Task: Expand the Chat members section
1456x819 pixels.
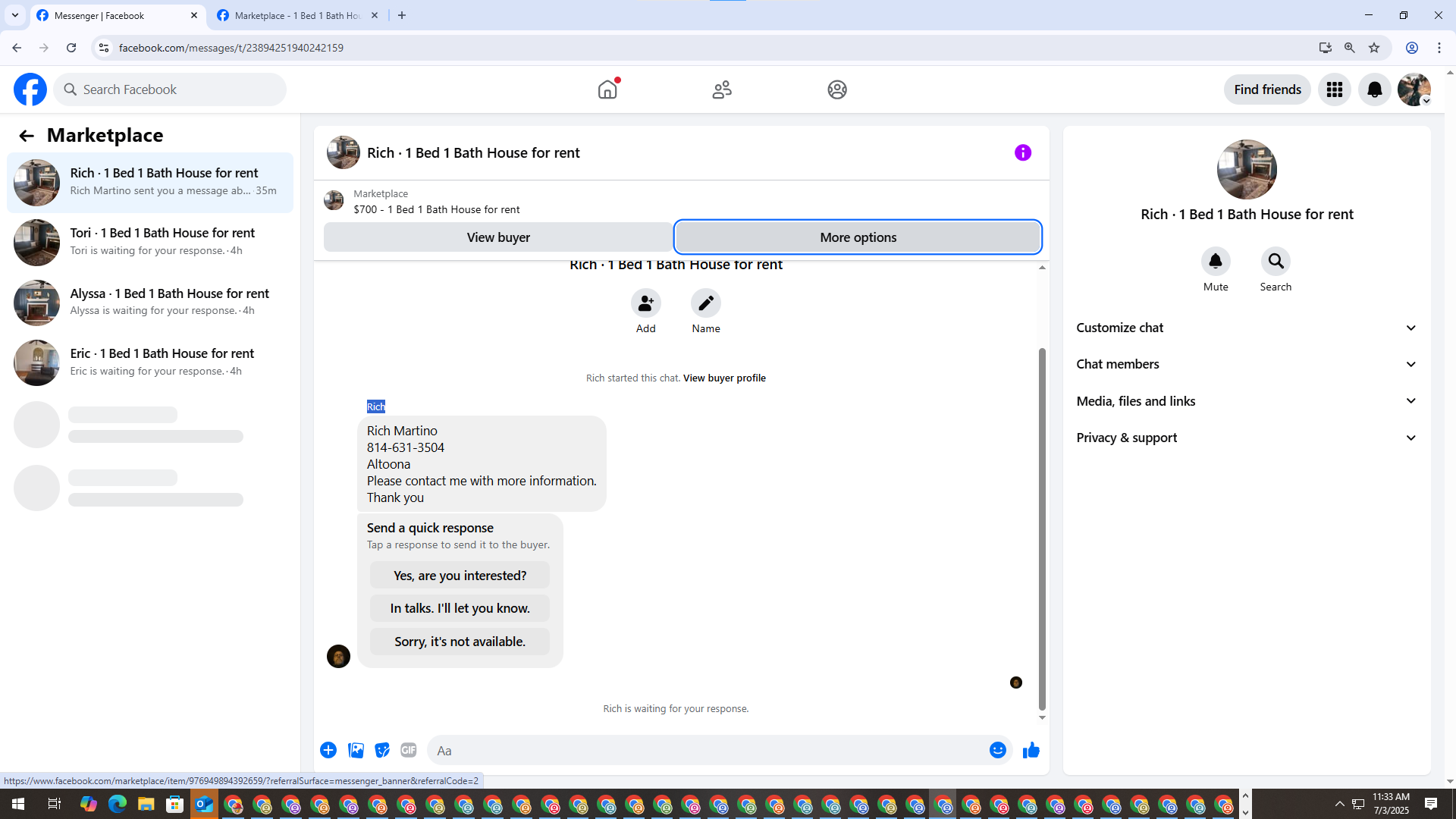Action: click(1247, 364)
